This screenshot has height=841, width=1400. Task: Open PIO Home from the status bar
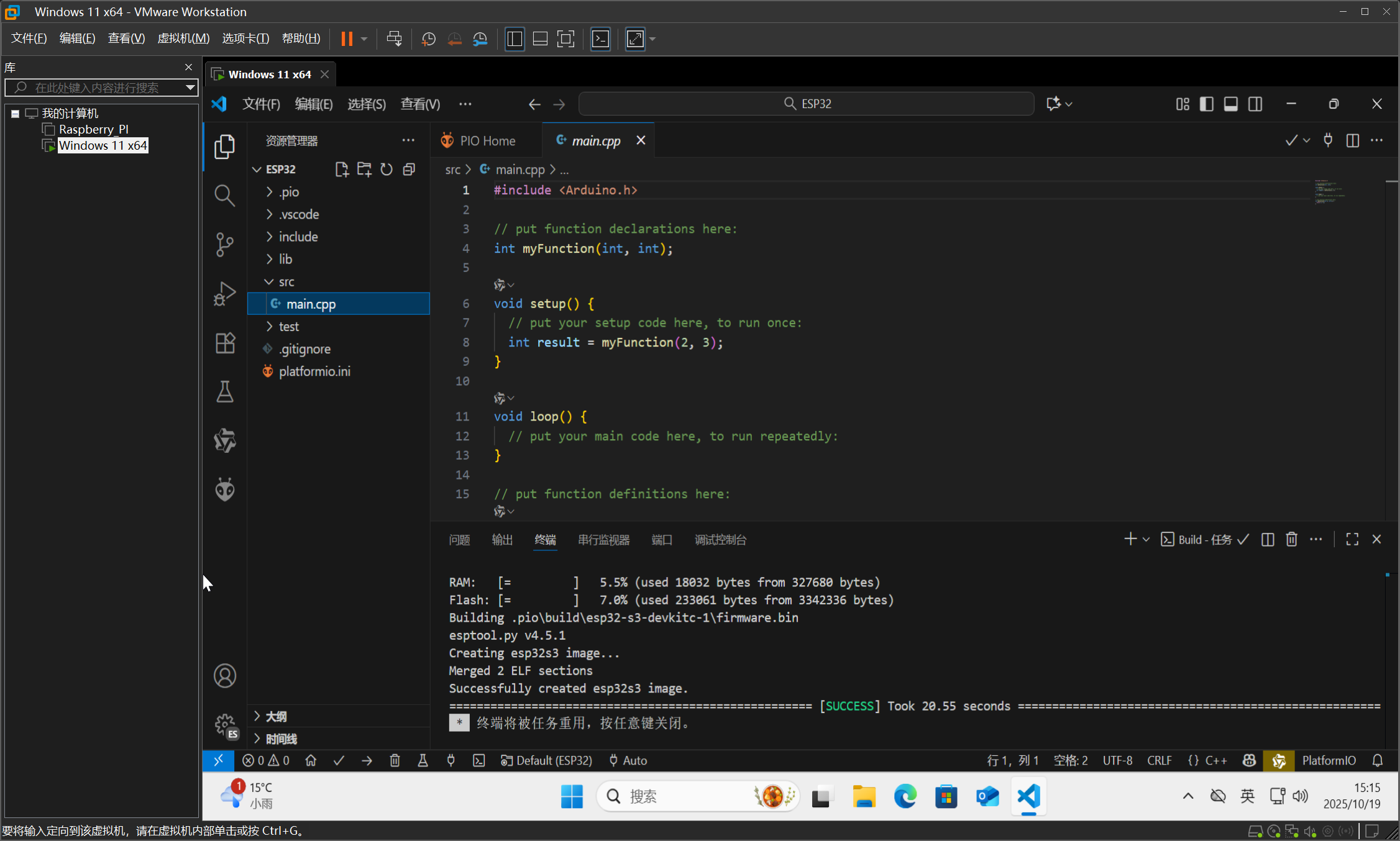tap(311, 760)
